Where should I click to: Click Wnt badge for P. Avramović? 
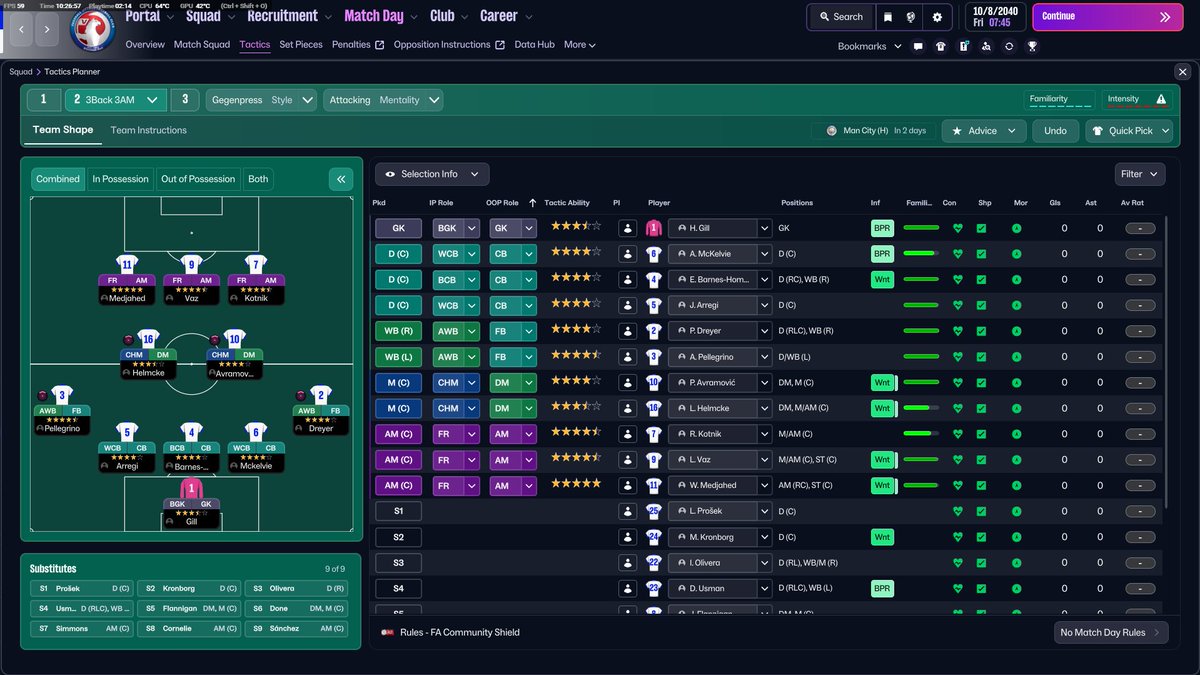tap(882, 382)
